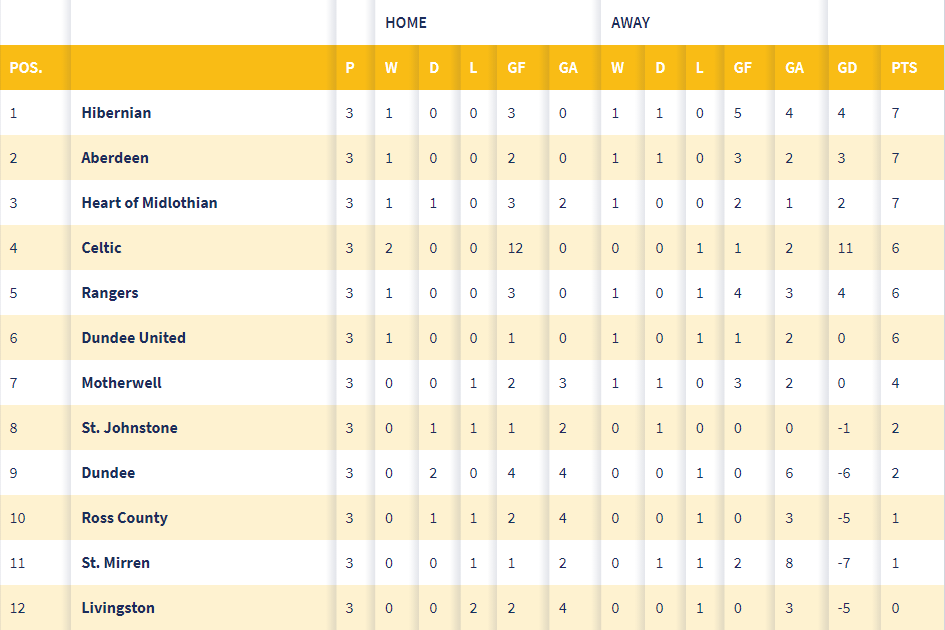
Task: Click the PTS column header
Action: coord(904,68)
